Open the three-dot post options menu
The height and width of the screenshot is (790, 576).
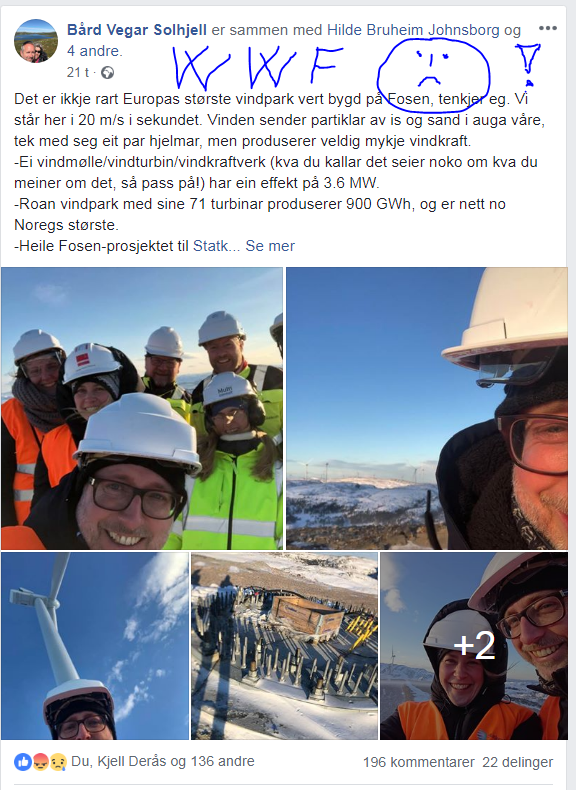(x=548, y=28)
